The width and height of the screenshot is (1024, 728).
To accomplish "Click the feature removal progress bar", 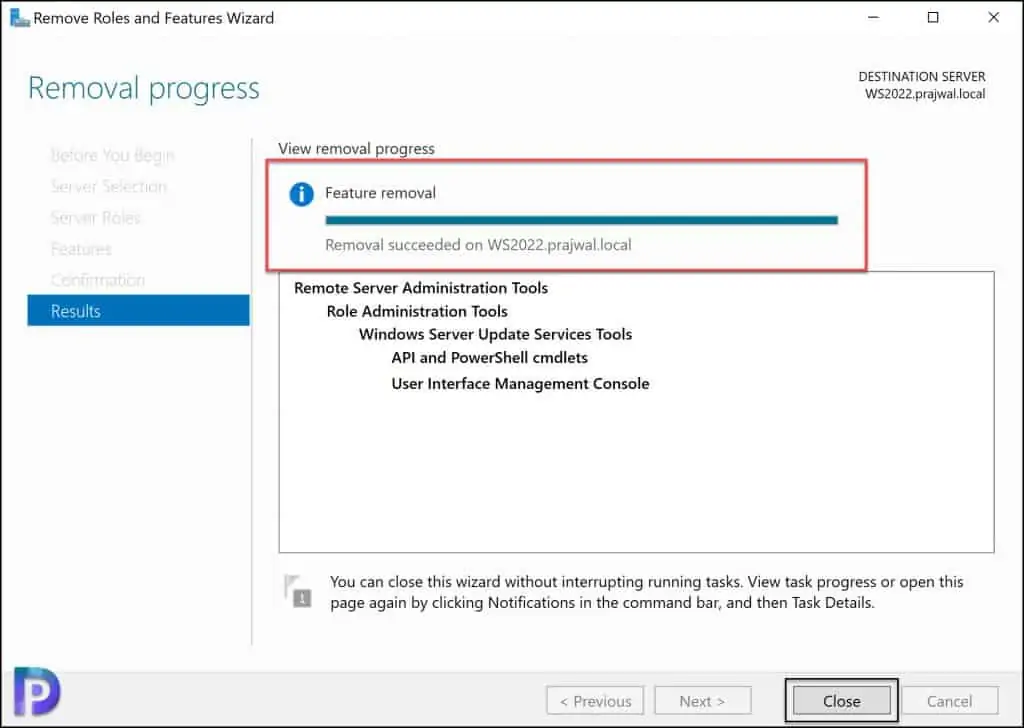I will click(x=581, y=220).
